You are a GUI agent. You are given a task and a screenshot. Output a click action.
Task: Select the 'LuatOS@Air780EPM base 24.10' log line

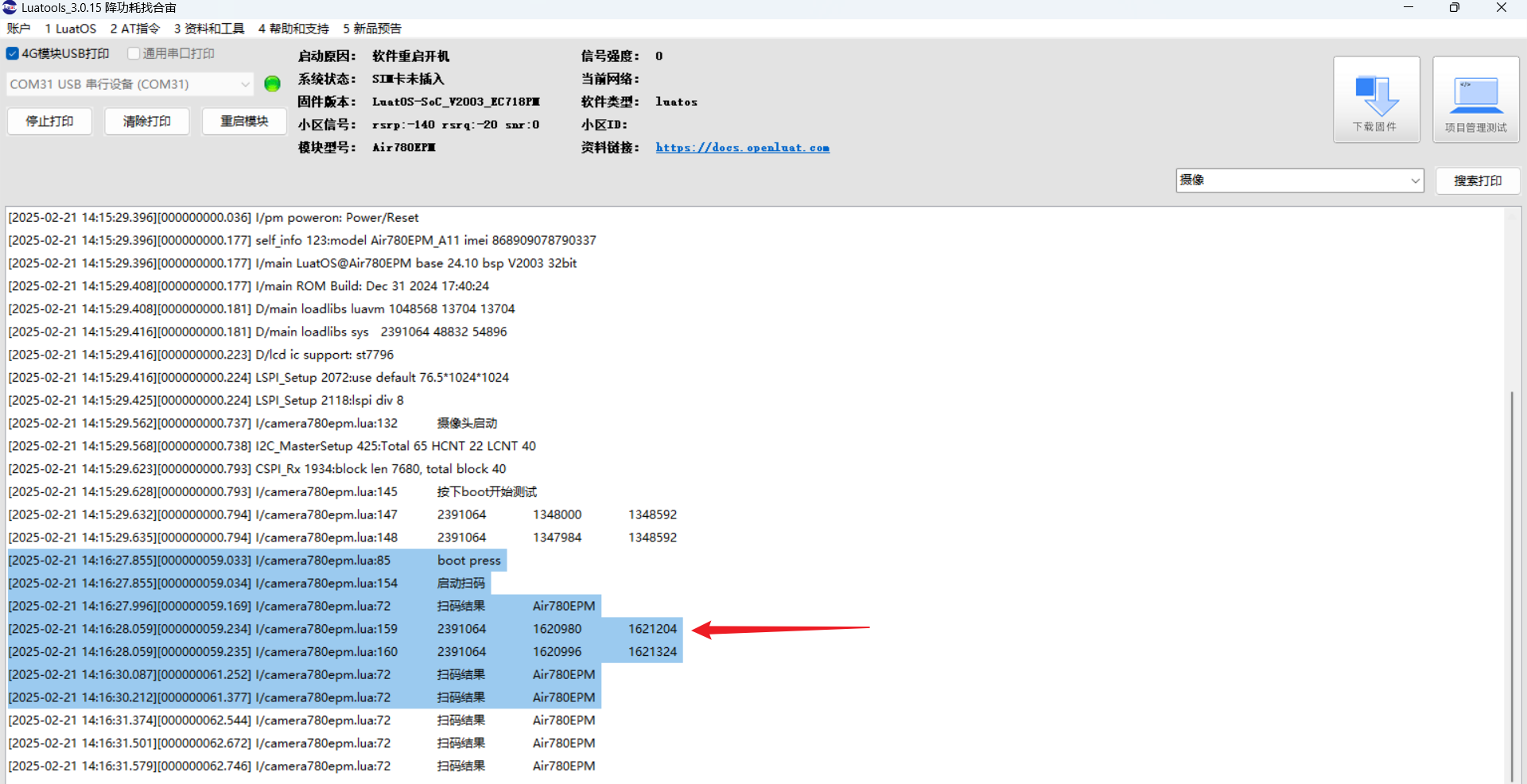pos(293,263)
